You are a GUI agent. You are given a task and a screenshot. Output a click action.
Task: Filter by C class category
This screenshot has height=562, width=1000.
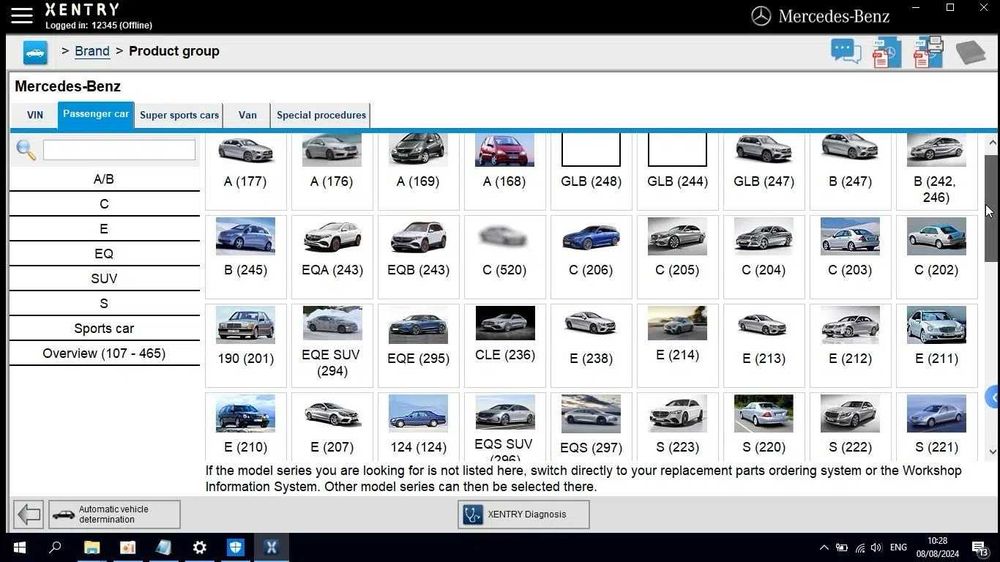(104, 204)
